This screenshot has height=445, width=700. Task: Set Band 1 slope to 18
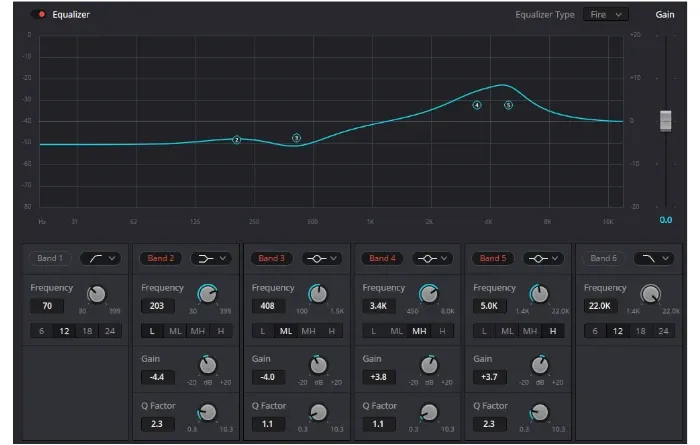[87, 331]
